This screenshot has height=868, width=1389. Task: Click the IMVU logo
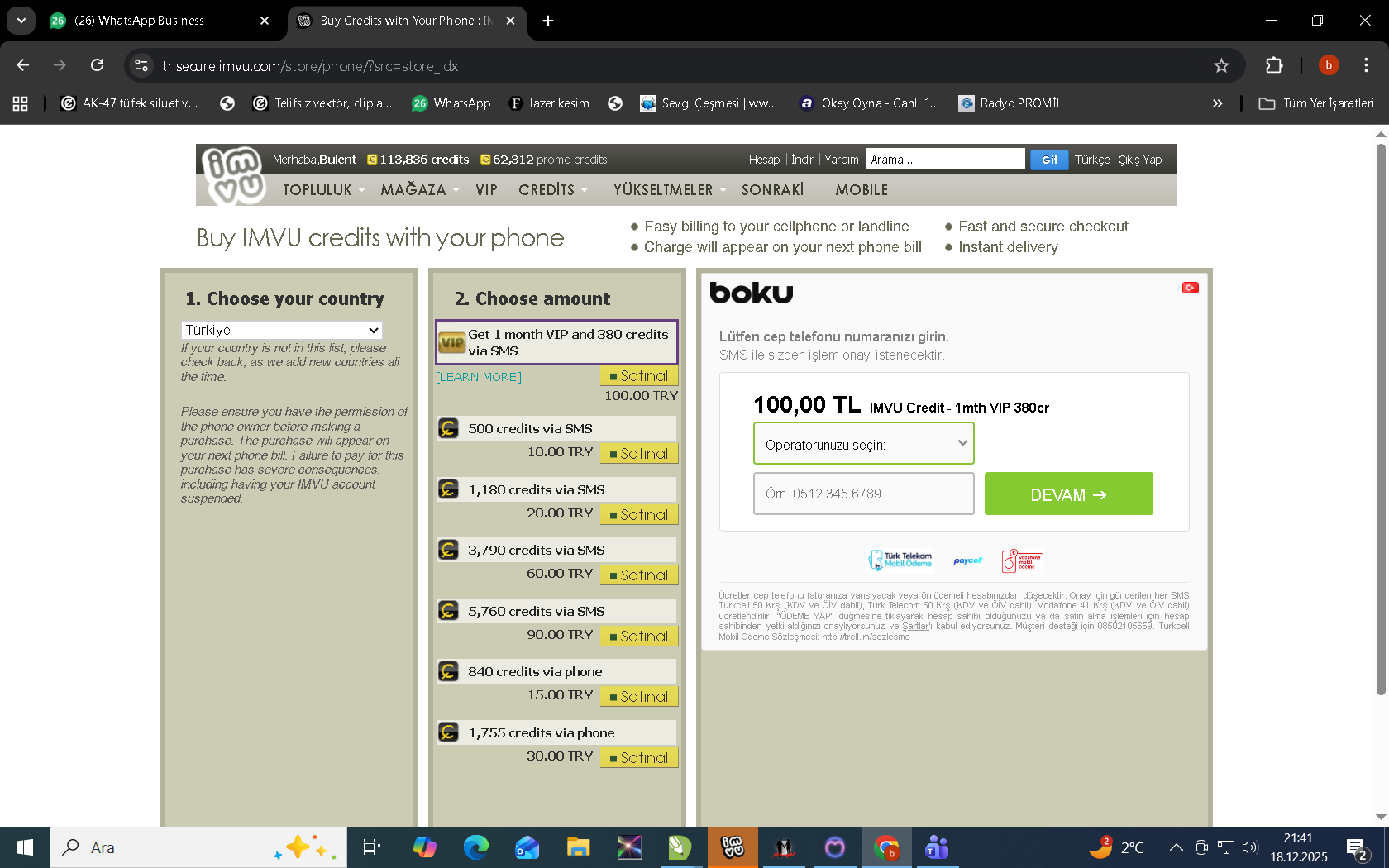click(x=234, y=175)
